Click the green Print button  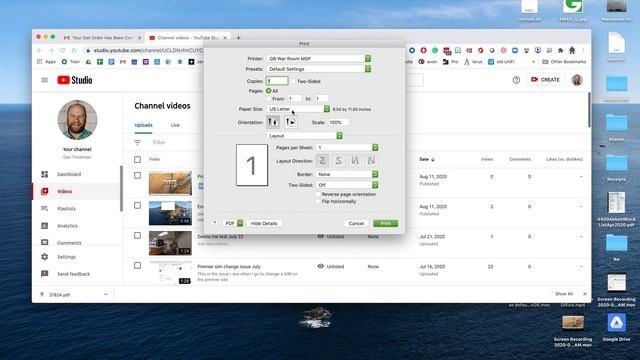click(385, 223)
